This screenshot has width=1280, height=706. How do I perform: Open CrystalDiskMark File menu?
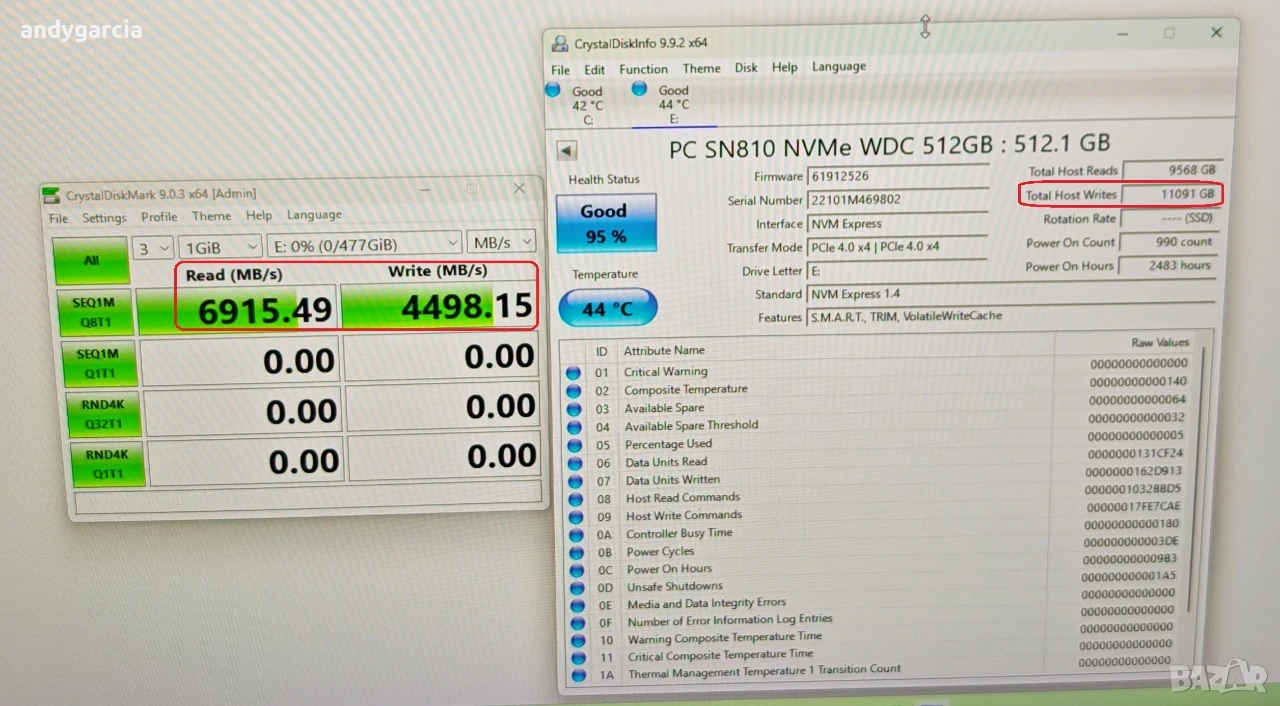tap(59, 218)
